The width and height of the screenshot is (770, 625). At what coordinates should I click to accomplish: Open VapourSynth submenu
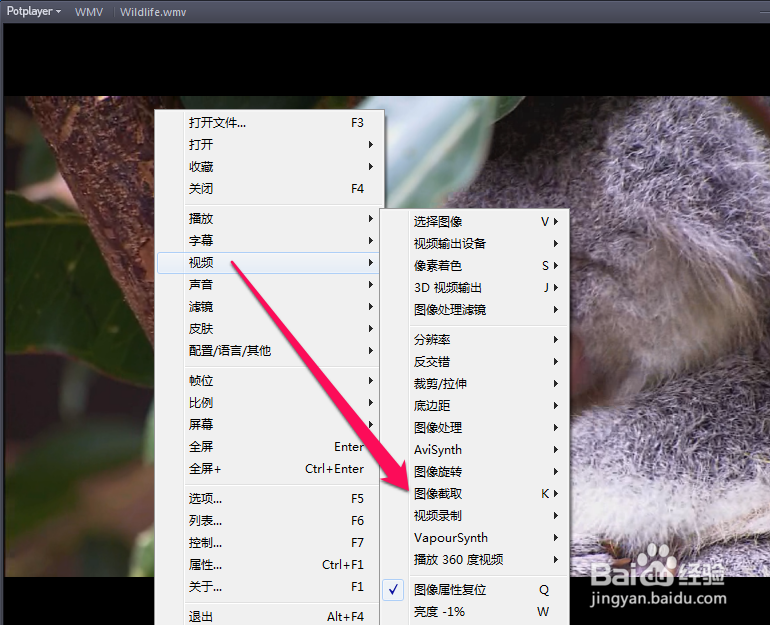(x=475, y=538)
